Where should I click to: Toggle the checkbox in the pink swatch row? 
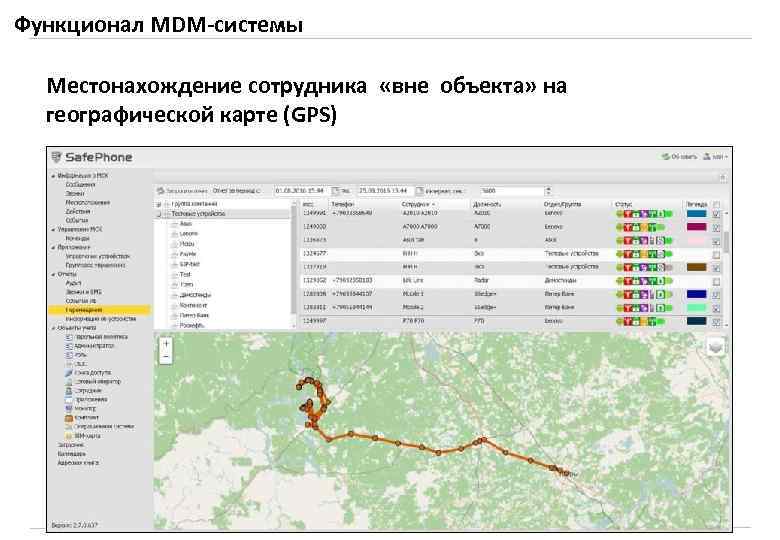(716, 241)
